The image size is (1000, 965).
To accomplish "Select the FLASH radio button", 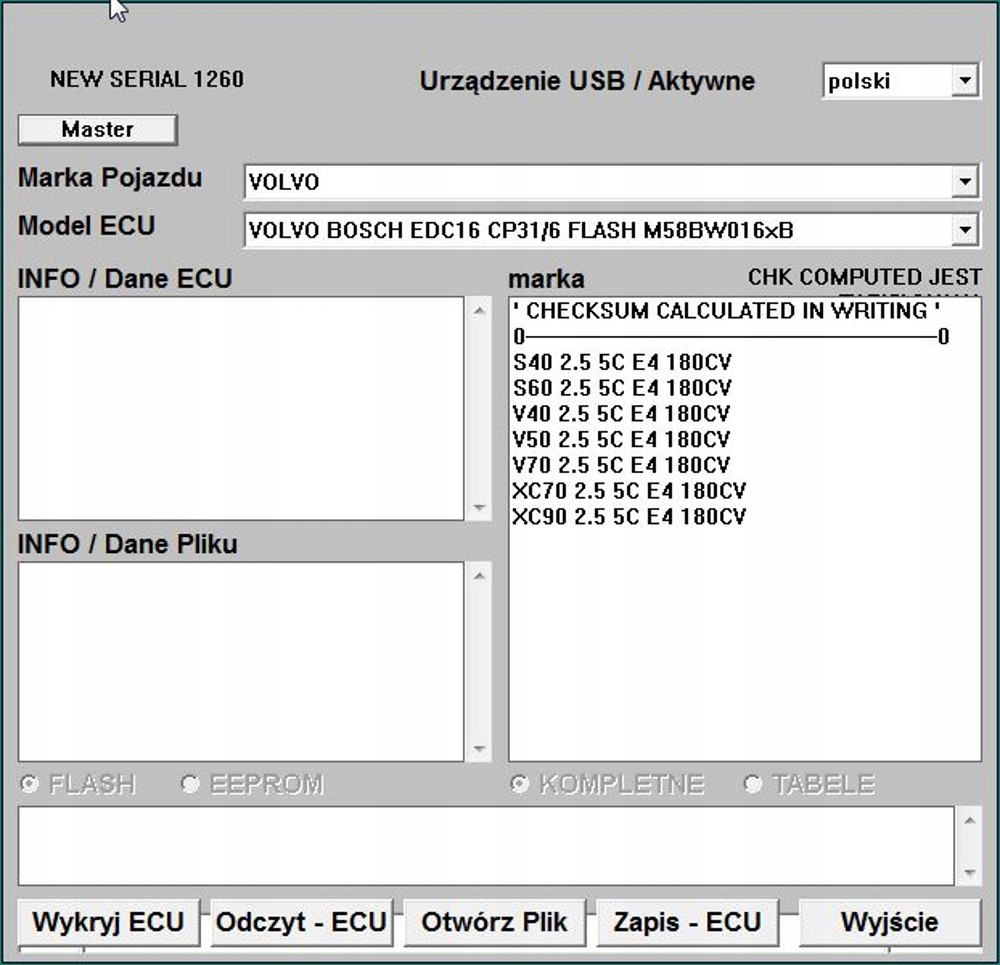I will pyautogui.click(x=30, y=783).
